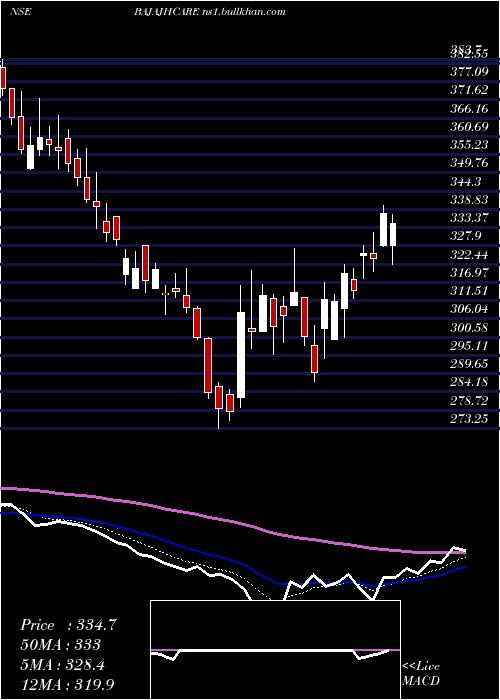Click the Live MACD label
Viewport: 500px width, 700px height.
421,674
